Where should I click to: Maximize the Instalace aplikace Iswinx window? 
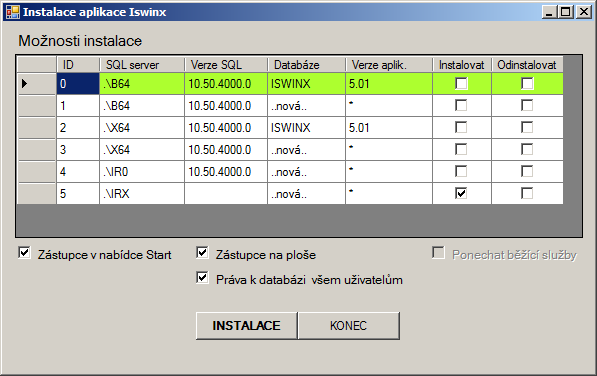click(x=566, y=12)
